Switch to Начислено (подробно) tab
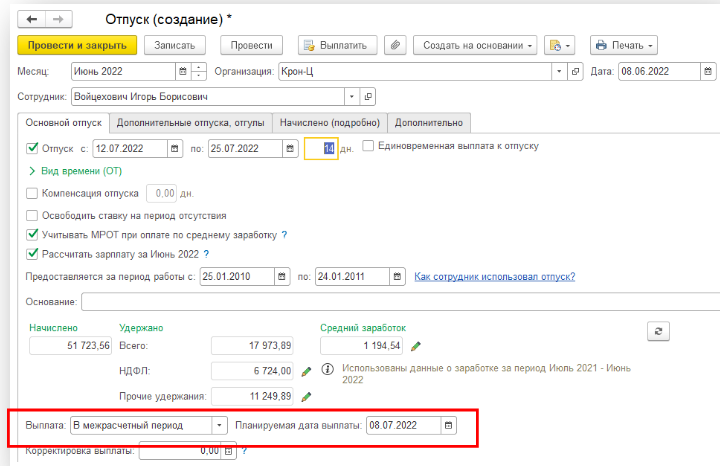Image resolution: width=720 pixels, height=466 pixels. (330, 123)
